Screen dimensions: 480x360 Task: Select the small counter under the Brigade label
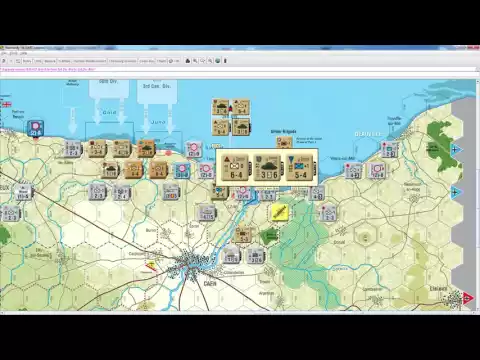coord(284,143)
